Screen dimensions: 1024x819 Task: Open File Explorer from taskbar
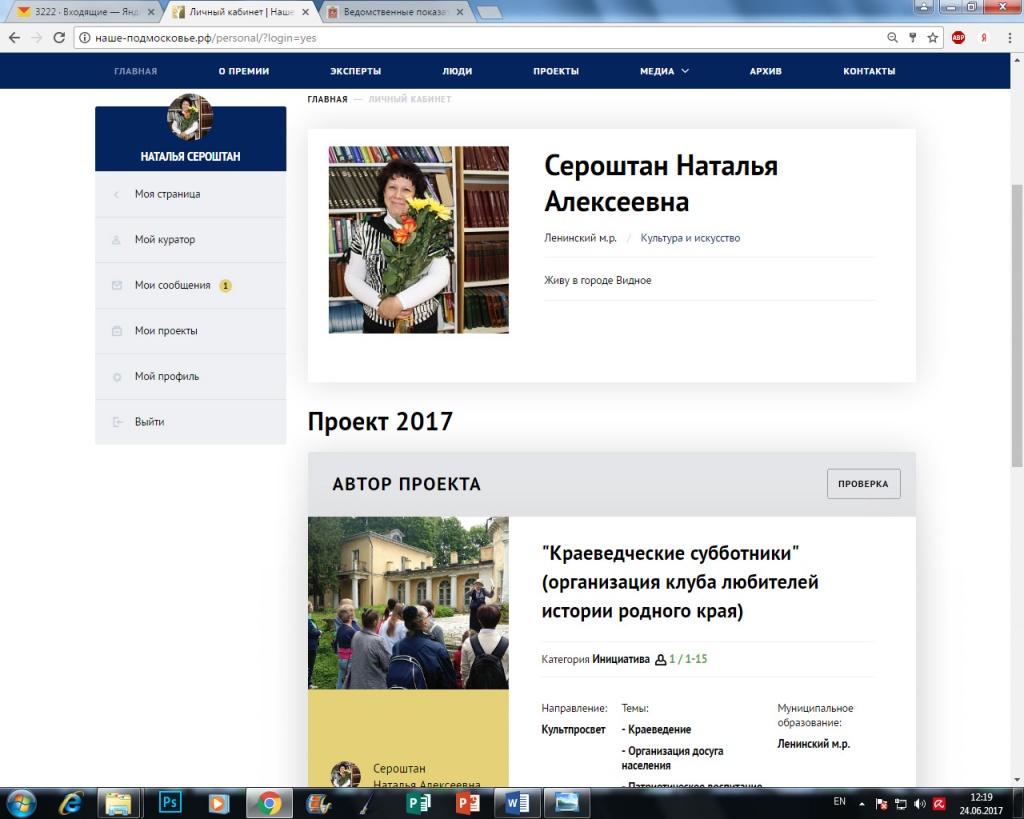(119, 803)
